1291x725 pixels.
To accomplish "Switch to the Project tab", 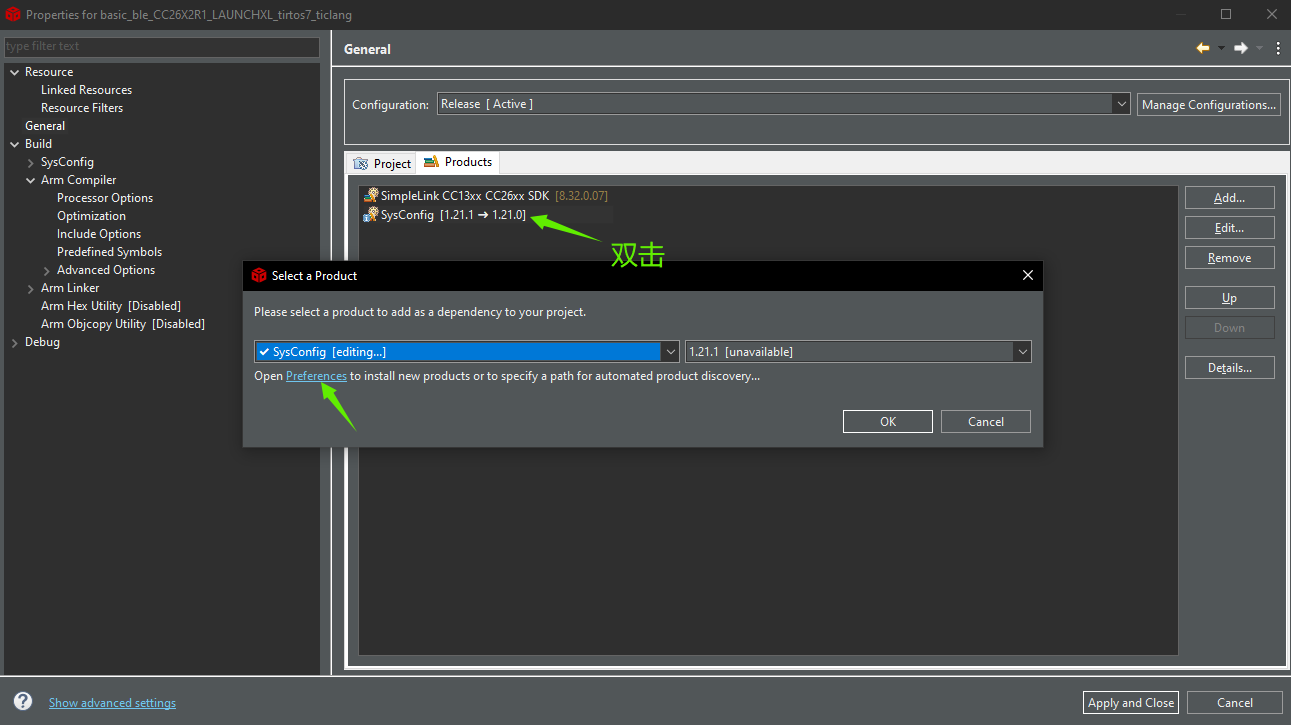I will click(382, 163).
